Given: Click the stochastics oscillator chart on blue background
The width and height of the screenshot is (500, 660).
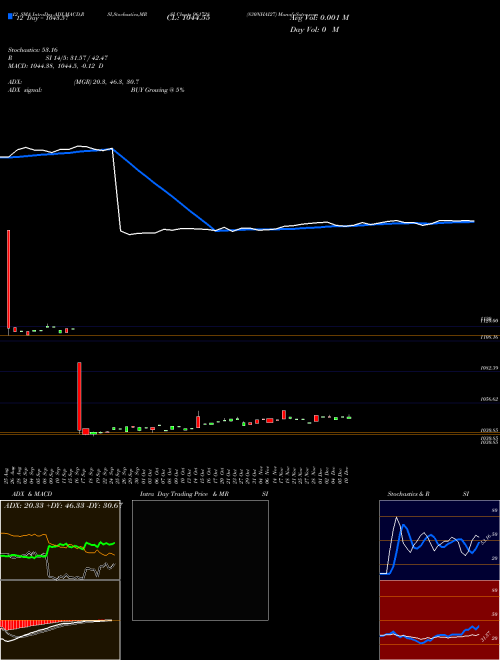Looking at the screenshot, I should click(x=439, y=540).
